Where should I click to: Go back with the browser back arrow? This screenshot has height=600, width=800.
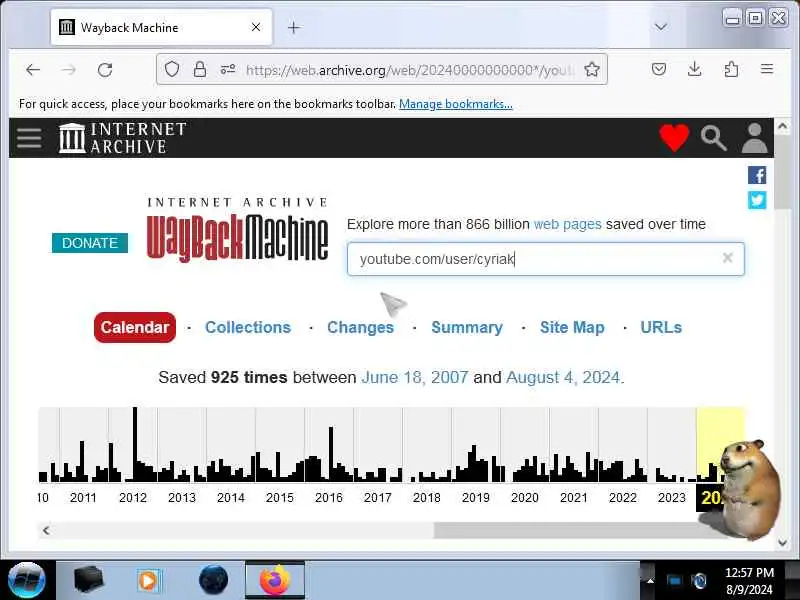coord(33,69)
